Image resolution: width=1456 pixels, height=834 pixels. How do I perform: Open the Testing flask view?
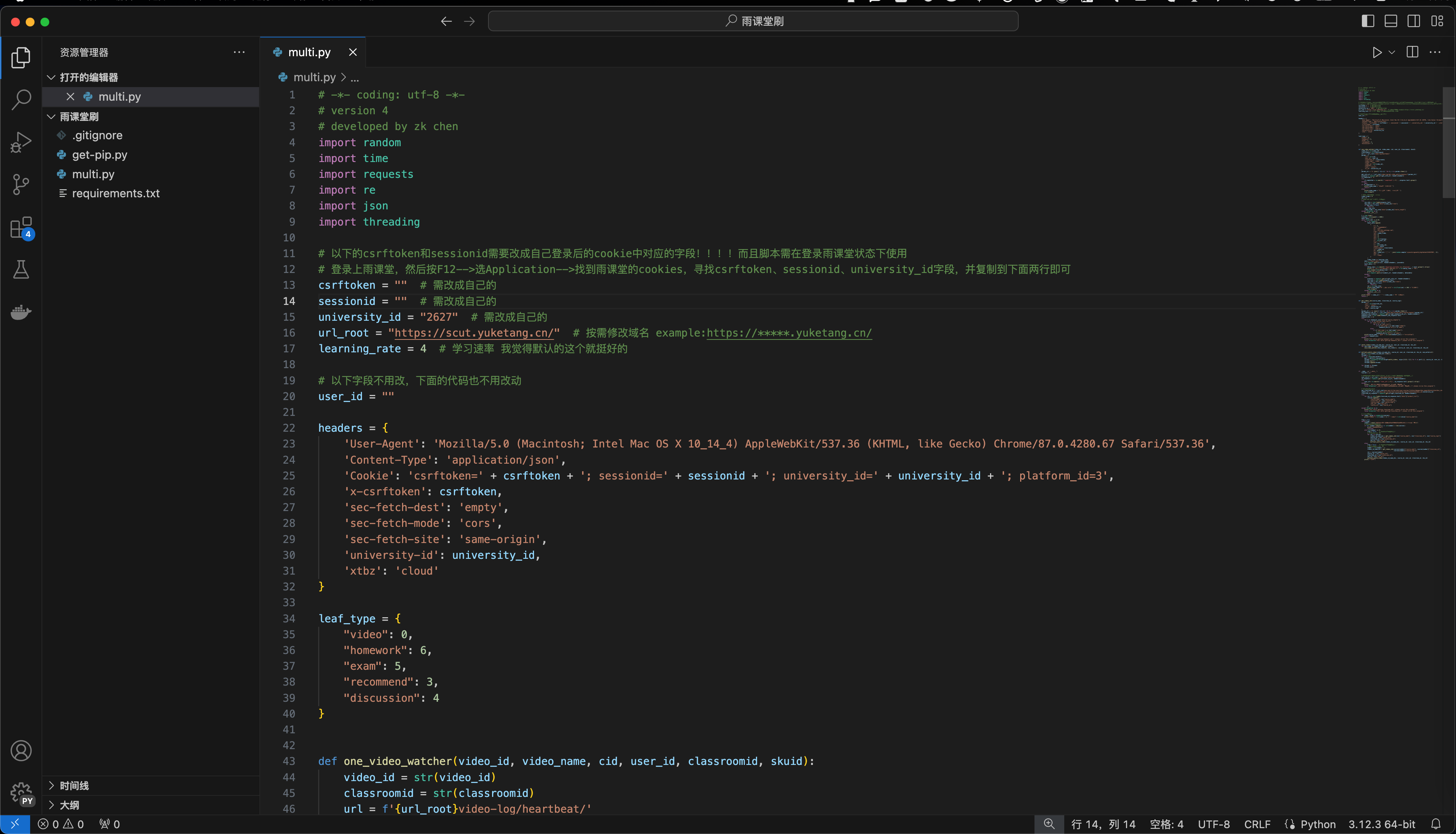click(x=21, y=269)
